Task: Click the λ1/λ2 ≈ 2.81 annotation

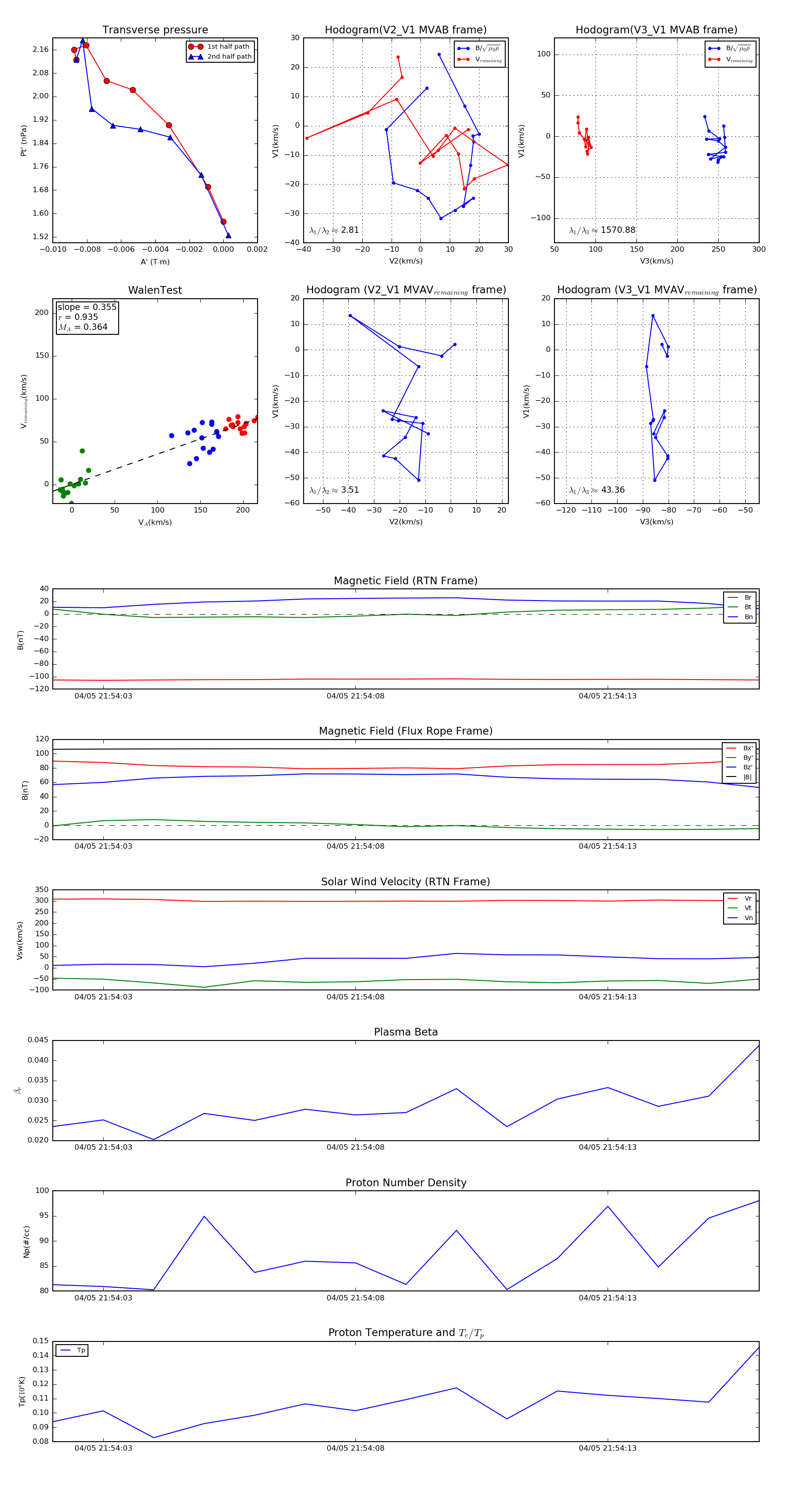Action: 334,230
